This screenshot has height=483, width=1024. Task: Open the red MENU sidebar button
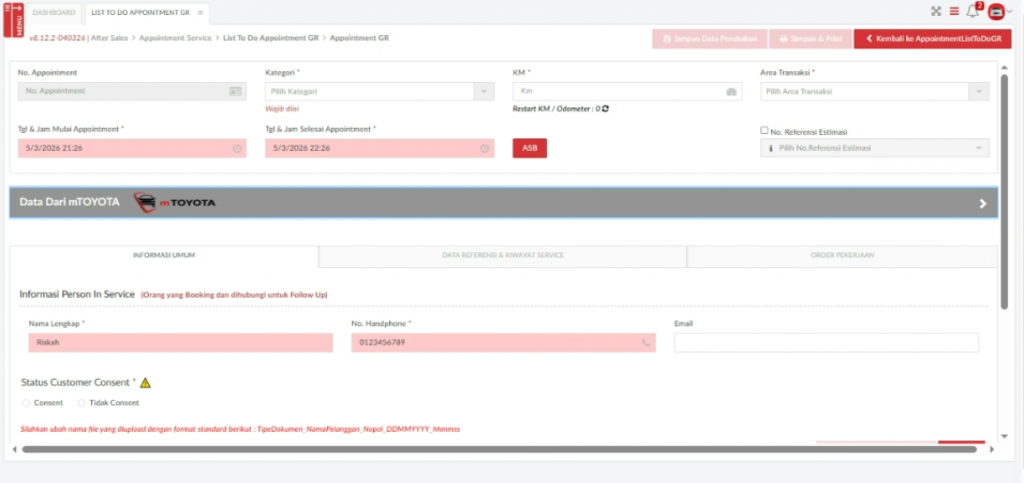(13, 18)
